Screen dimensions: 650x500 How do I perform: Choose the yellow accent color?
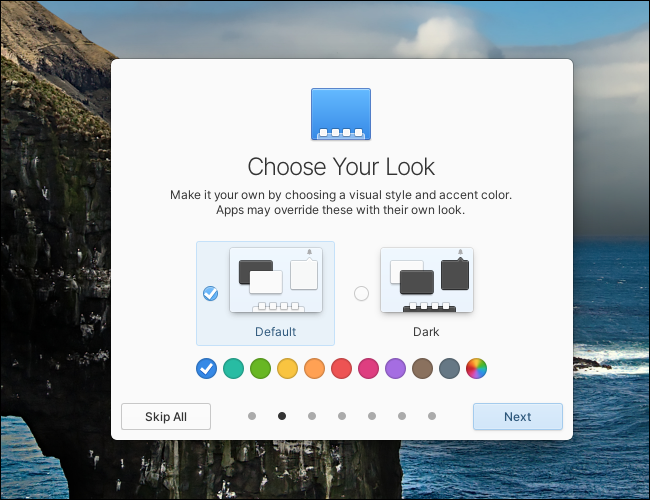287,368
